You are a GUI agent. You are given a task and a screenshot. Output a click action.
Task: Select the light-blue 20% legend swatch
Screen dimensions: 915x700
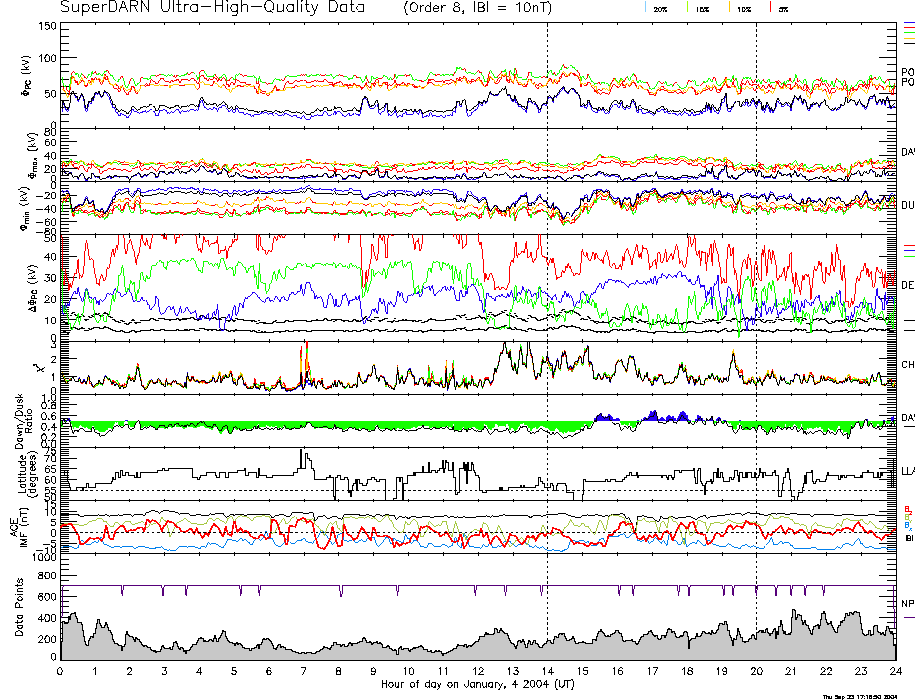click(645, 8)
